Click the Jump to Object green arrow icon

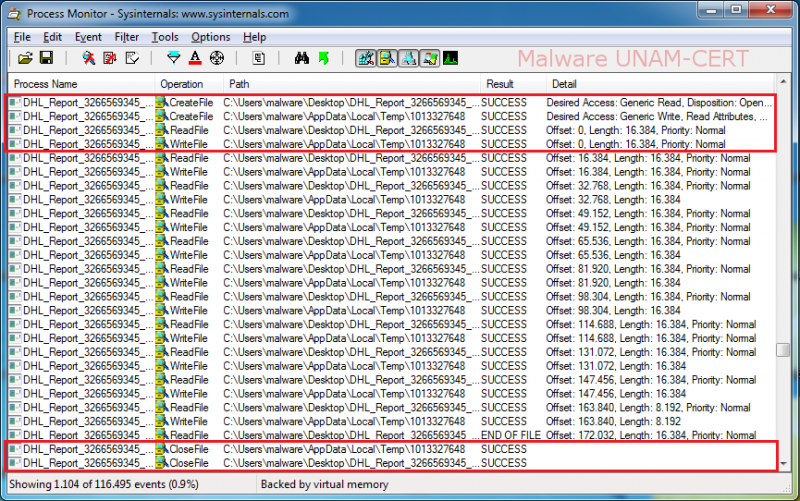pos(323,58)
